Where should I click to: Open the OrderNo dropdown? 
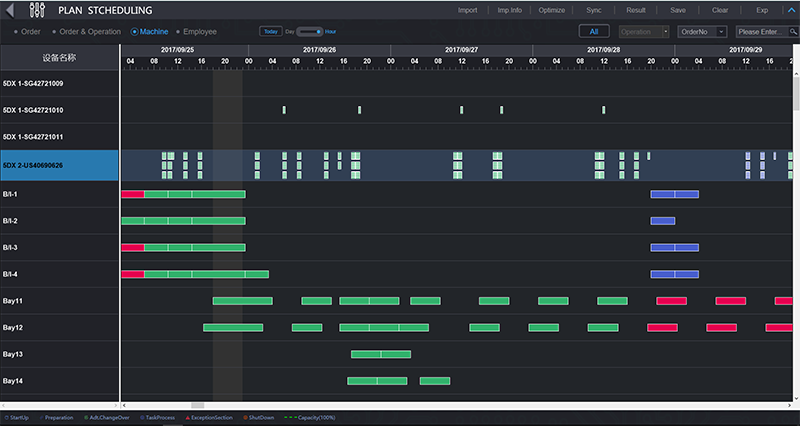click(x=702, y=32)
